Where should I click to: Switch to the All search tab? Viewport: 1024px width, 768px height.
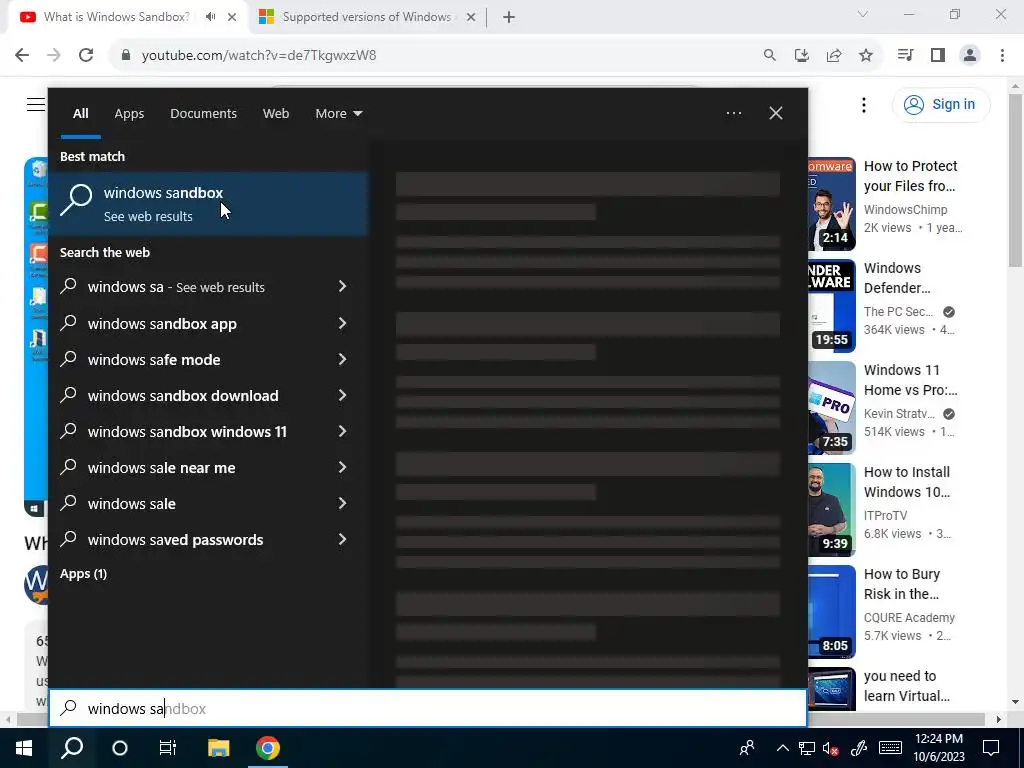[x=80, y=114]
